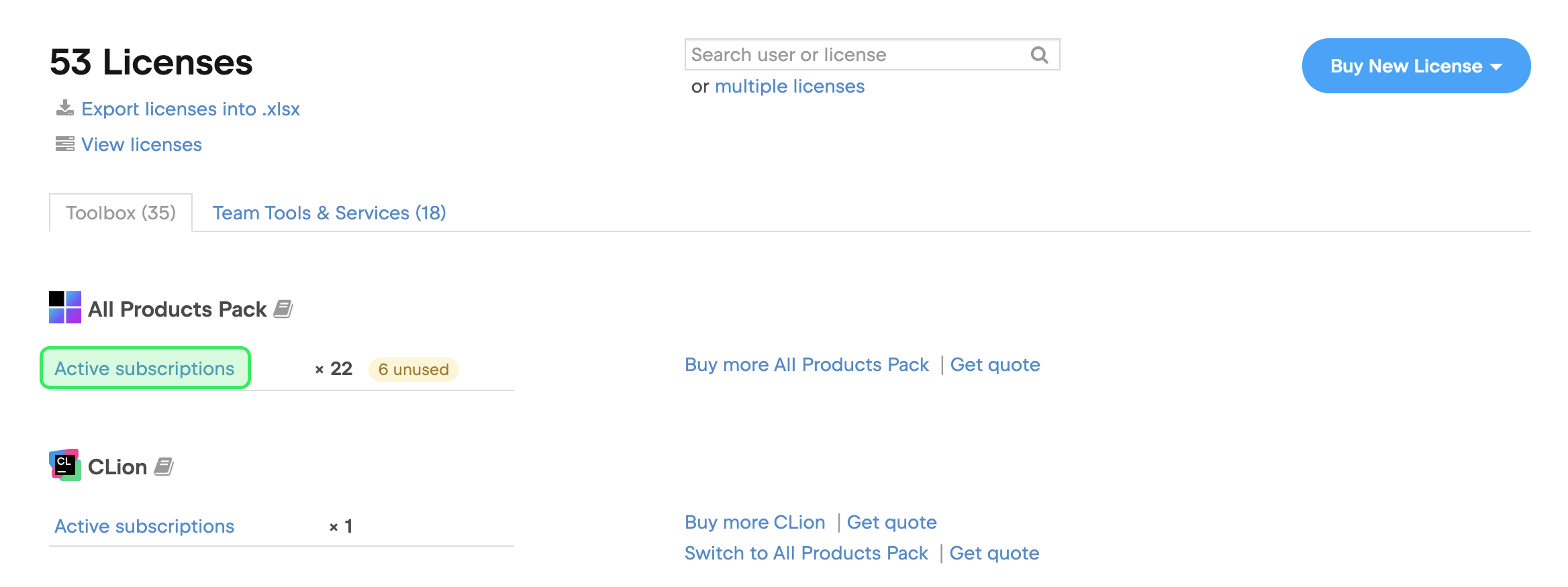Screen dimensions: 1568x587
Task: Click inside the search user or license field
Action: [x=839, y=54]
